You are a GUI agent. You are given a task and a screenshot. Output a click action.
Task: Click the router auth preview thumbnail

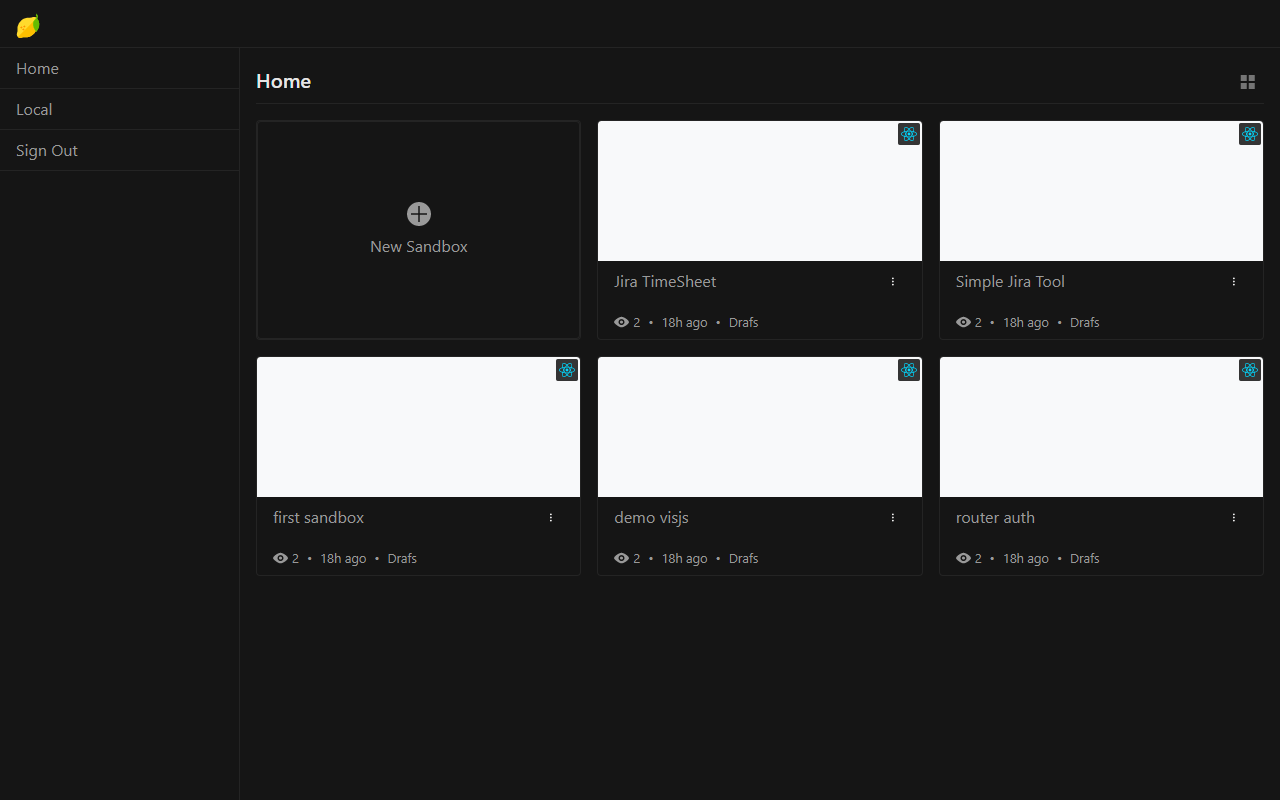(x=1101, y=427)
